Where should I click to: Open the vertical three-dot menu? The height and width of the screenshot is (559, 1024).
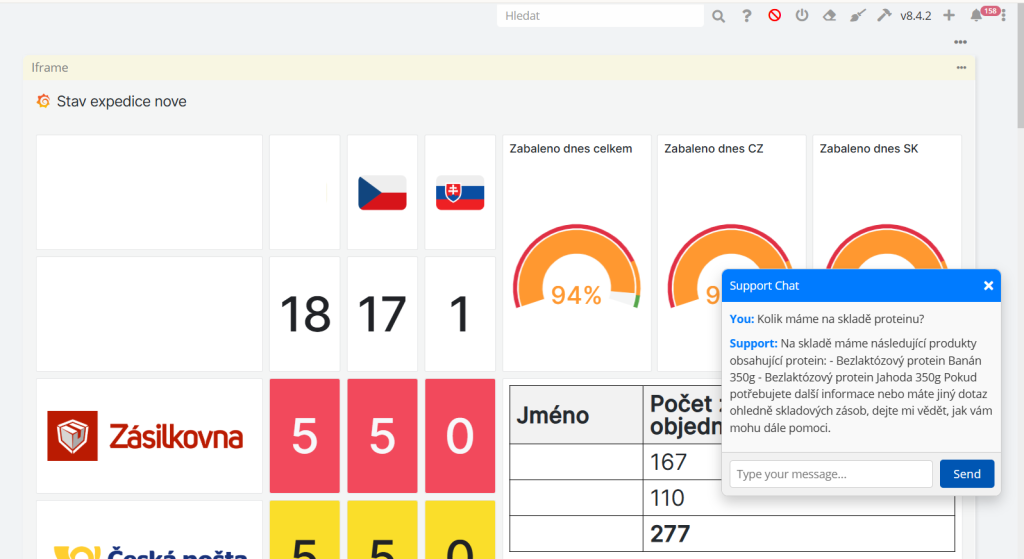pyautogui.click(x=1003, y=16)
